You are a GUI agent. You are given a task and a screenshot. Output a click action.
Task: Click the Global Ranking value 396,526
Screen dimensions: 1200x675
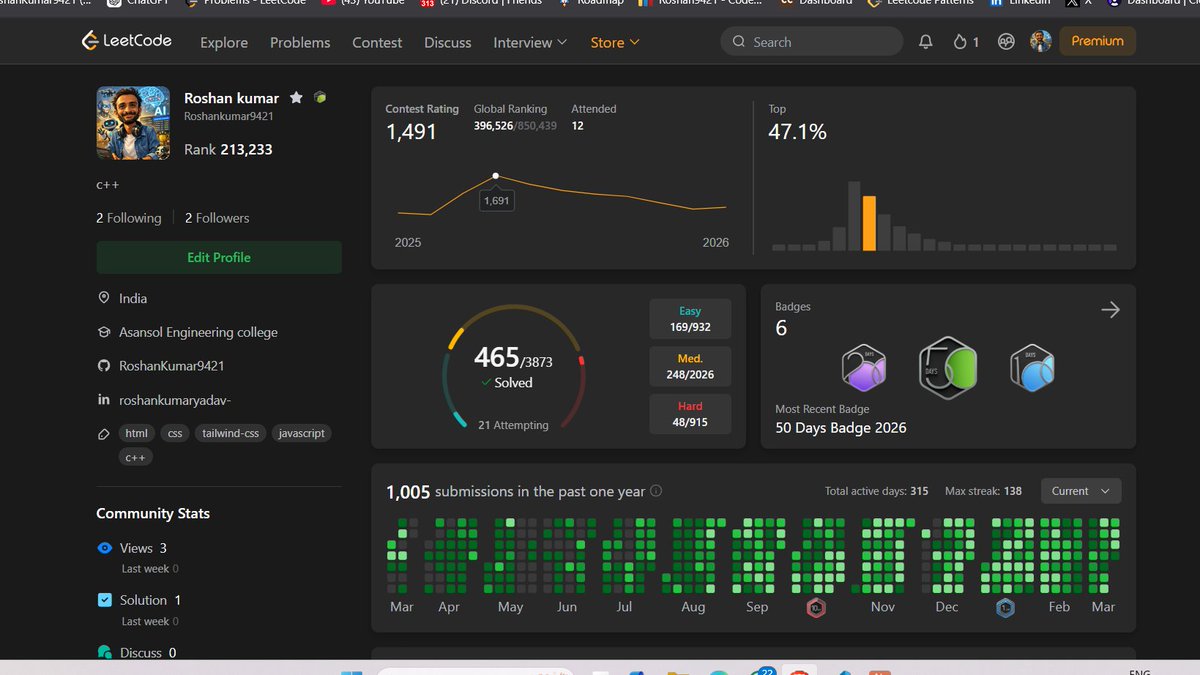coord(493,126)
